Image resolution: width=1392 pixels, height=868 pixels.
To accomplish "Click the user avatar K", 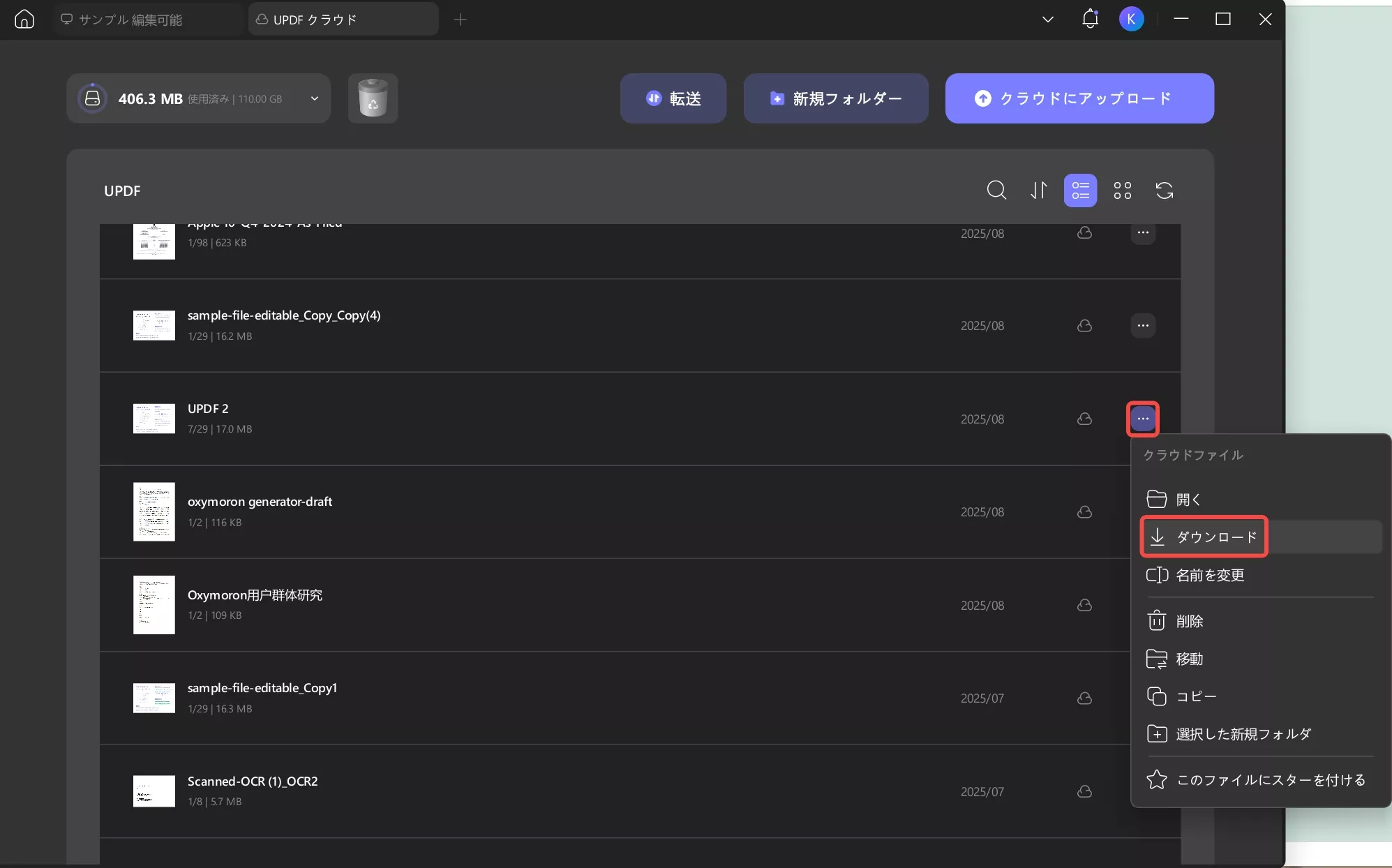I will (x=1131, y=20).
